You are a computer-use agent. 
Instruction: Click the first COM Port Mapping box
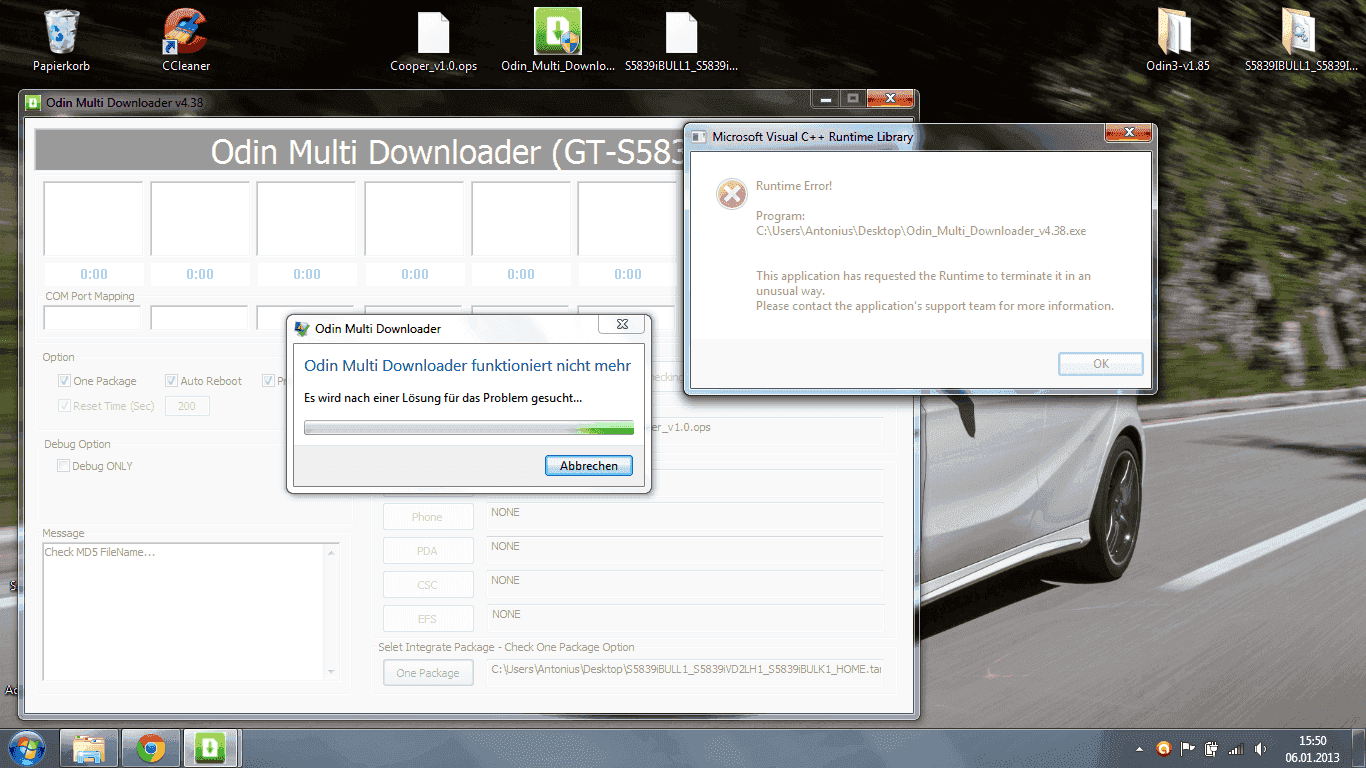(93, 318)
